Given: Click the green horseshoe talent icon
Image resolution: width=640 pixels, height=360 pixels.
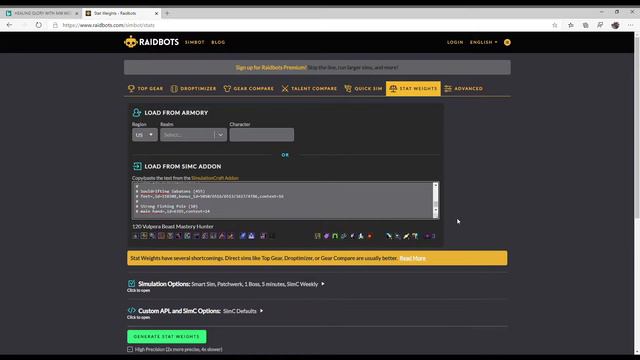Looking at the screenshot, I should coord(335,236).
